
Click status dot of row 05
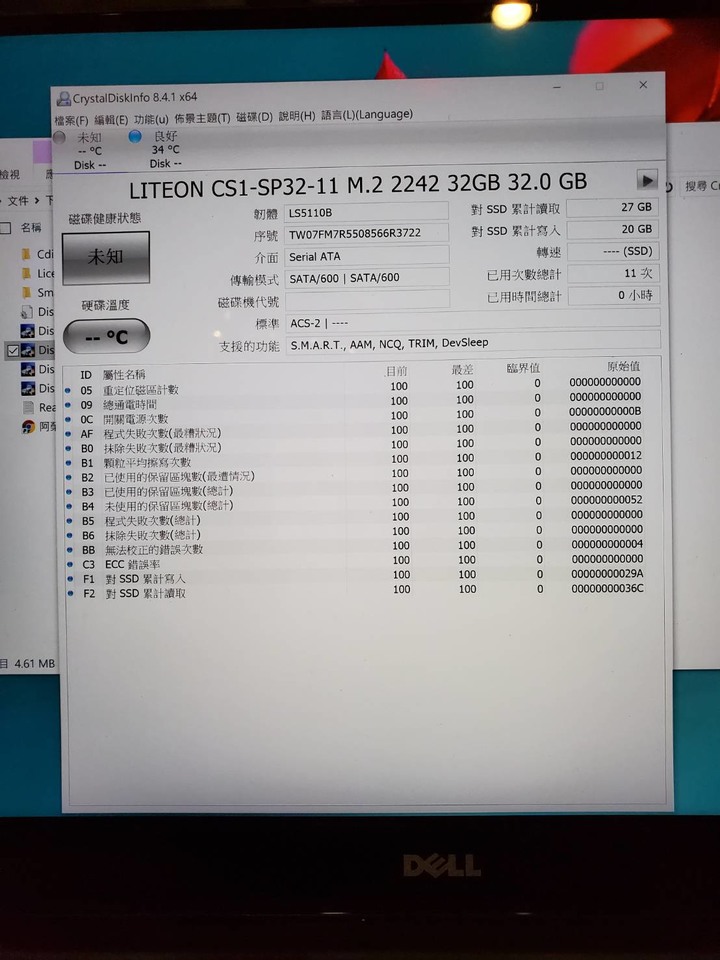click(68, 391)
